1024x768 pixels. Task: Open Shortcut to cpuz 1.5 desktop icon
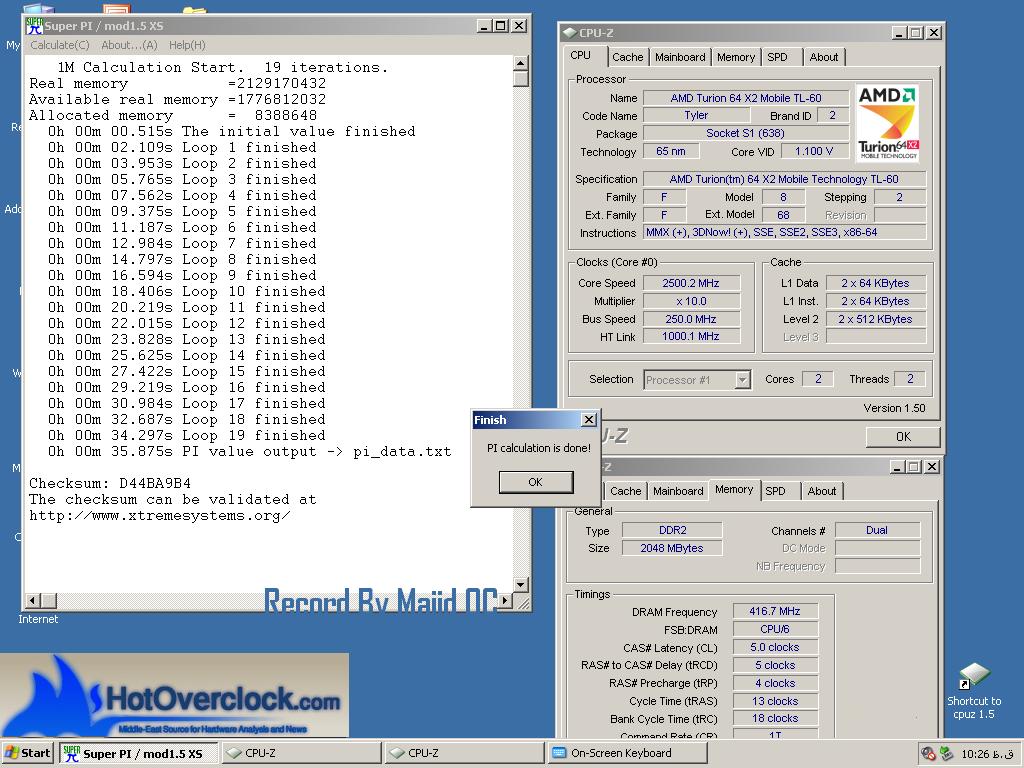[973, 691]
